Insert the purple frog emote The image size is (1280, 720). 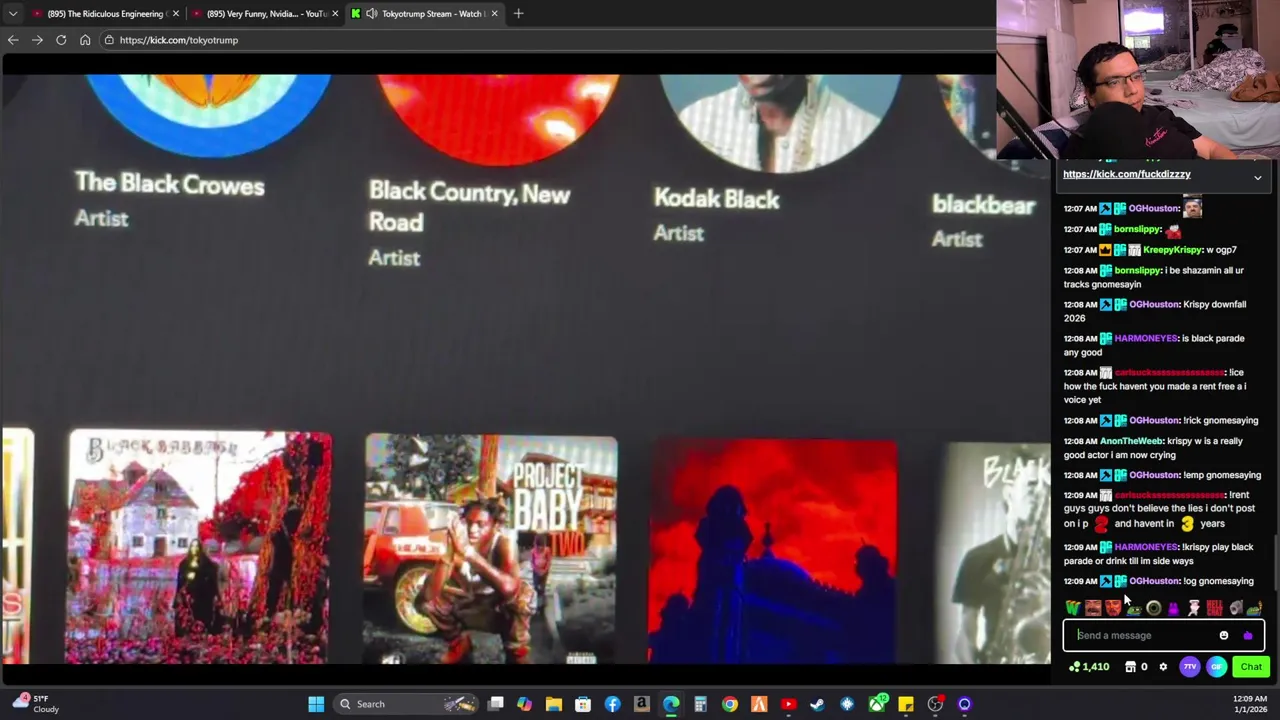click(x=1173, y=608)
